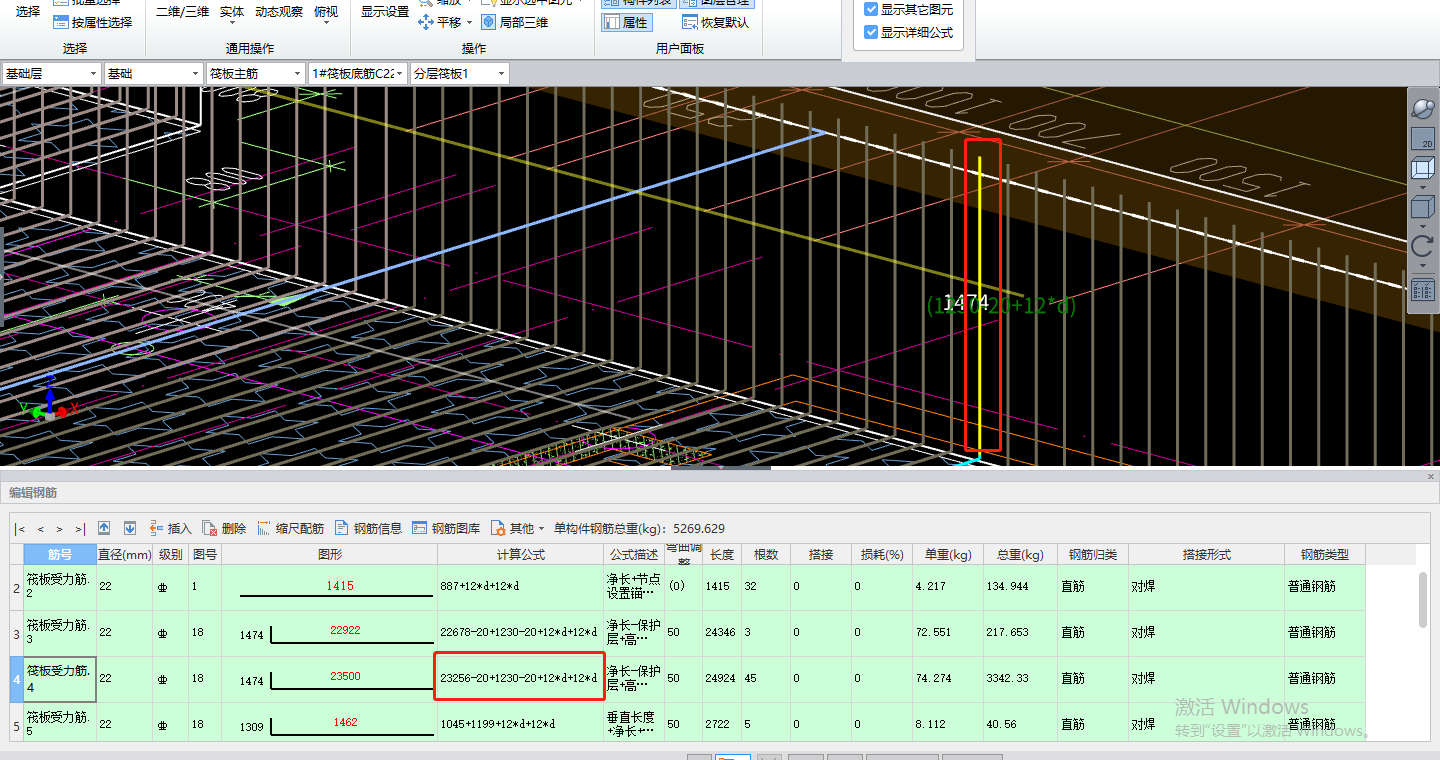Click the rebar table vertical scrollbar
The height and width of the screenshot is (760, 1440).
click(x=1423, y=600)
